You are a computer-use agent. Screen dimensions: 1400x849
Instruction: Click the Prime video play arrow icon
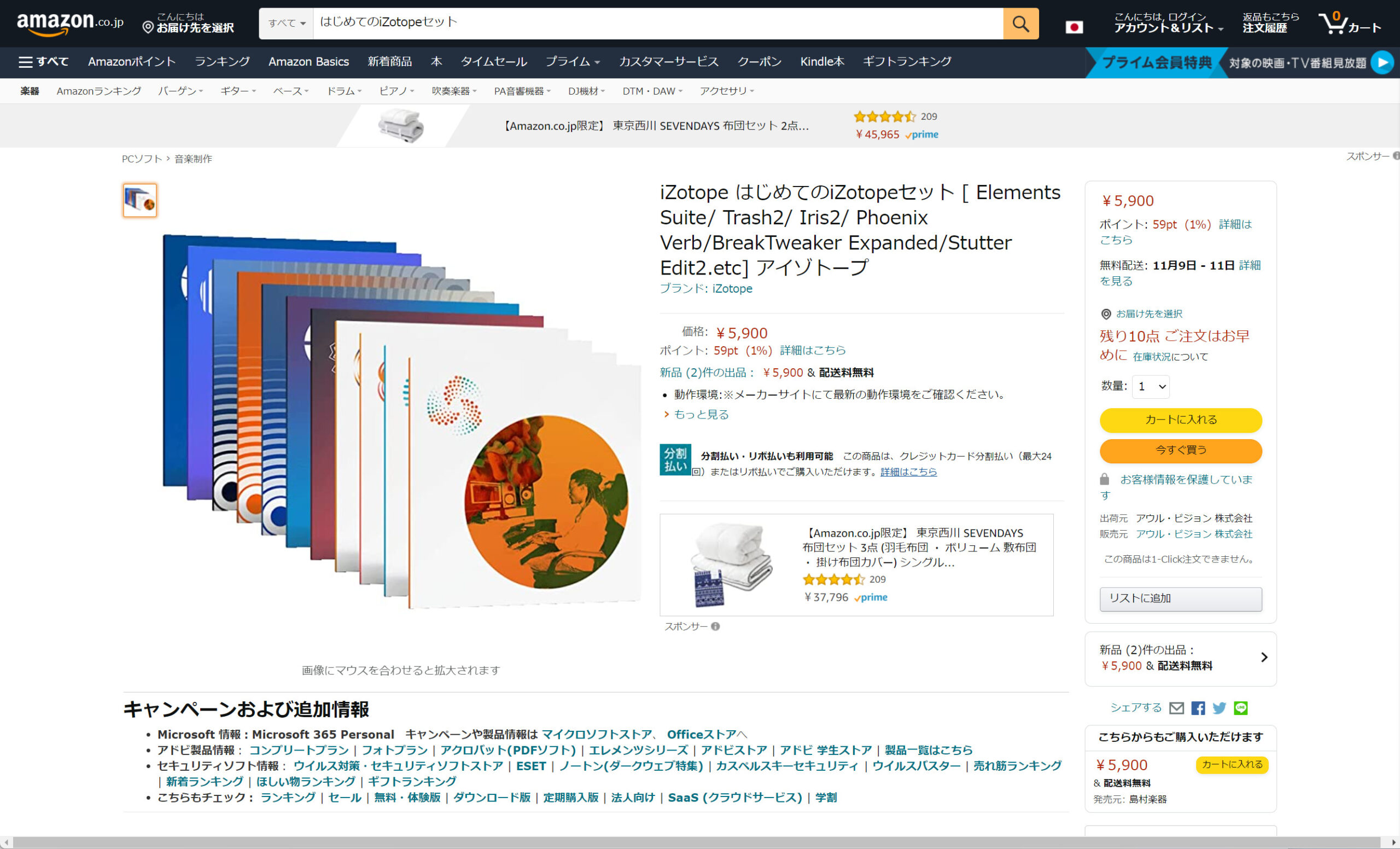coord(1382,62)
